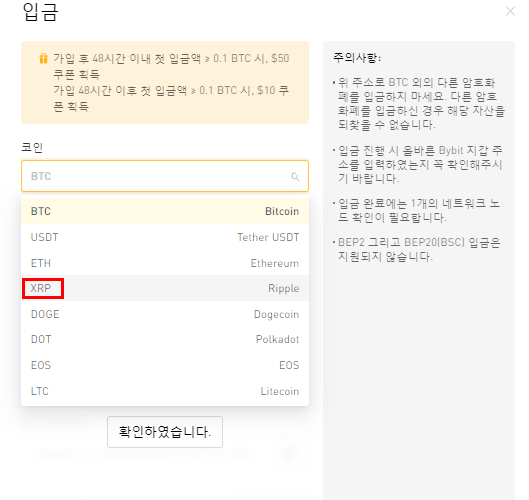529x500 pixels.
Task: Click the BEP2 그리고 BEP20(BSC) notice text
Action: (x=419, y=250)
